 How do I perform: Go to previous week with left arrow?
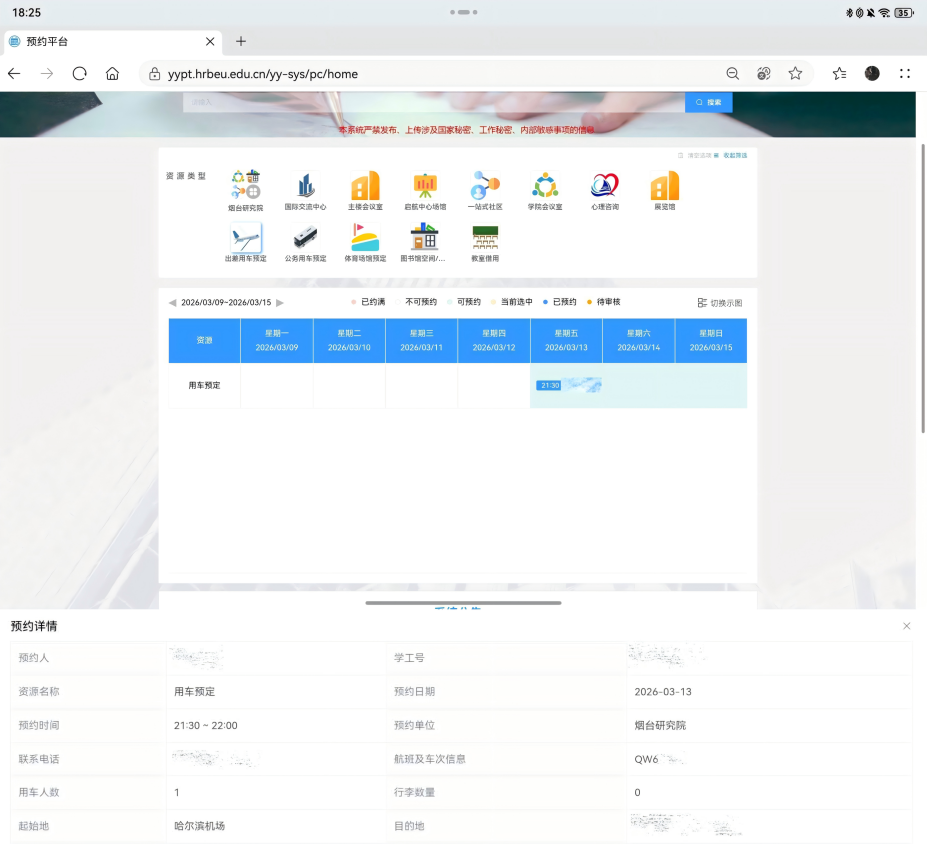(172, 303)
